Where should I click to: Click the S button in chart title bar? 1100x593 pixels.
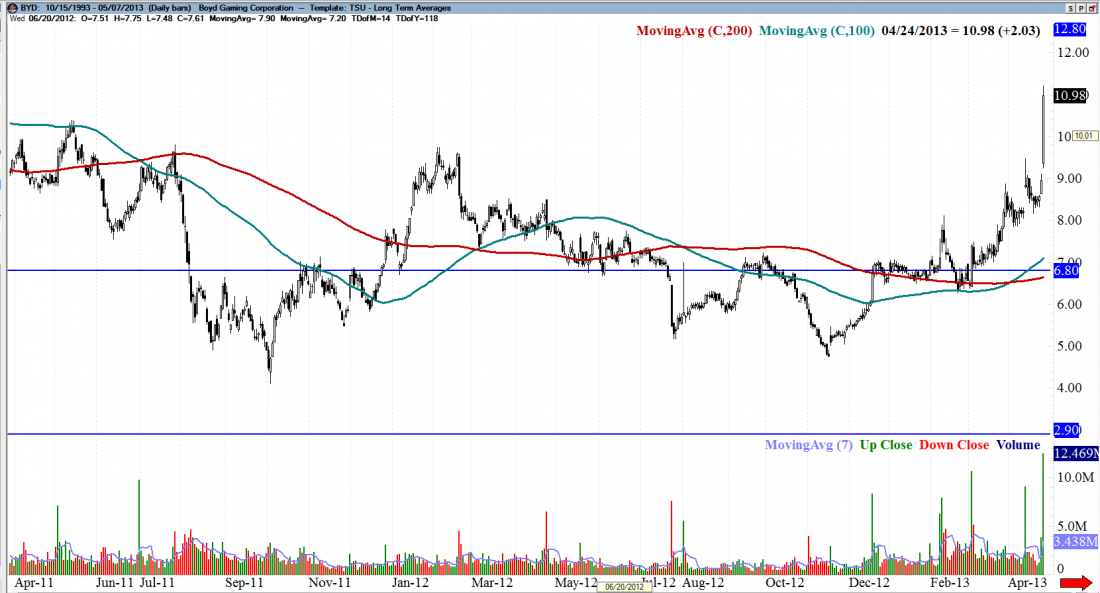(1070, 8)
